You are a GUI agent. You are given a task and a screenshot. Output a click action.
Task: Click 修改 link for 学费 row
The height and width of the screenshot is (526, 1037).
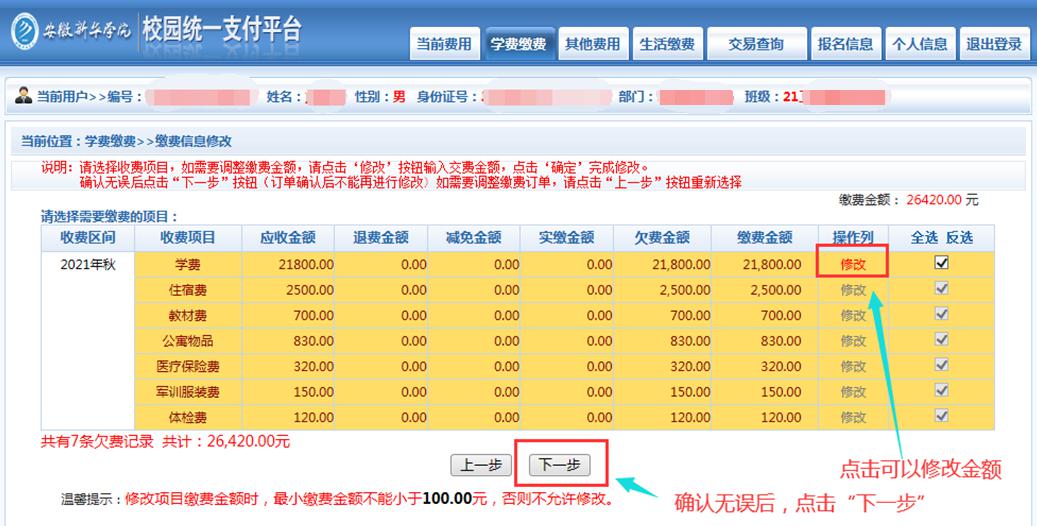click(x=853, y=265)
